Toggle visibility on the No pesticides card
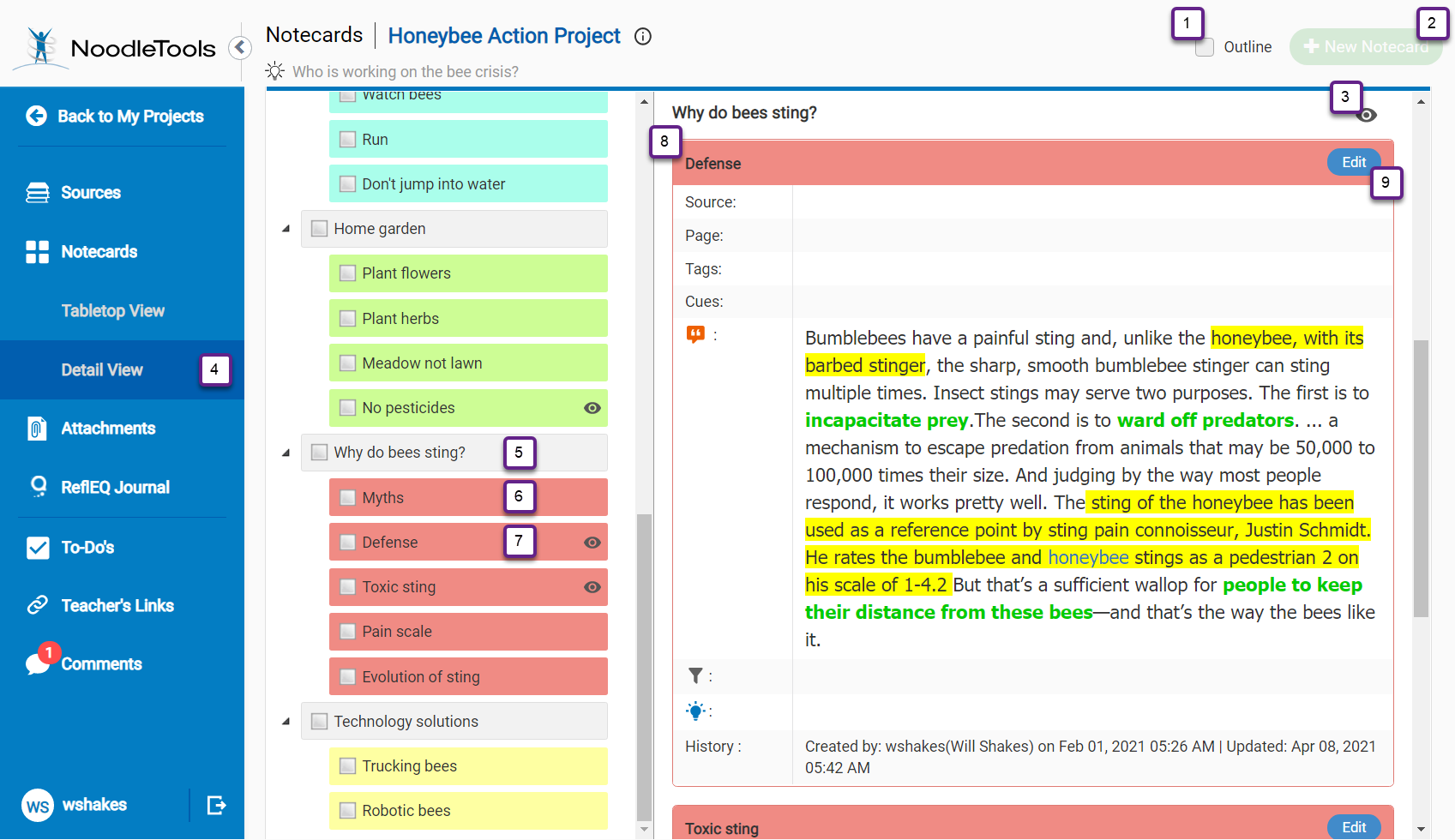This screenshot has height=840, width=1455. click(592, 408)
